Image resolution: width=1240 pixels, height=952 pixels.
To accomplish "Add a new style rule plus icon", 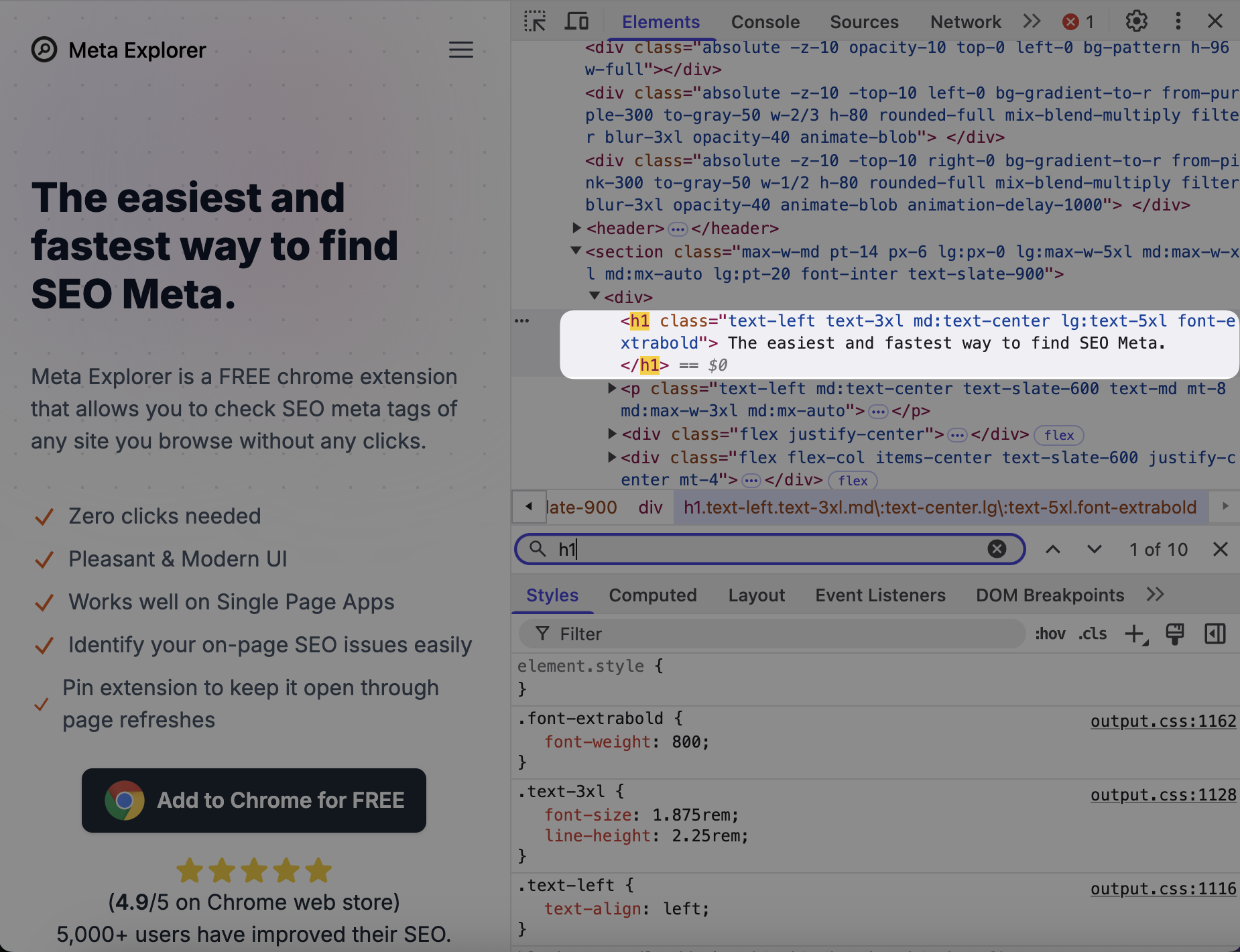I will pos(1136,634).
